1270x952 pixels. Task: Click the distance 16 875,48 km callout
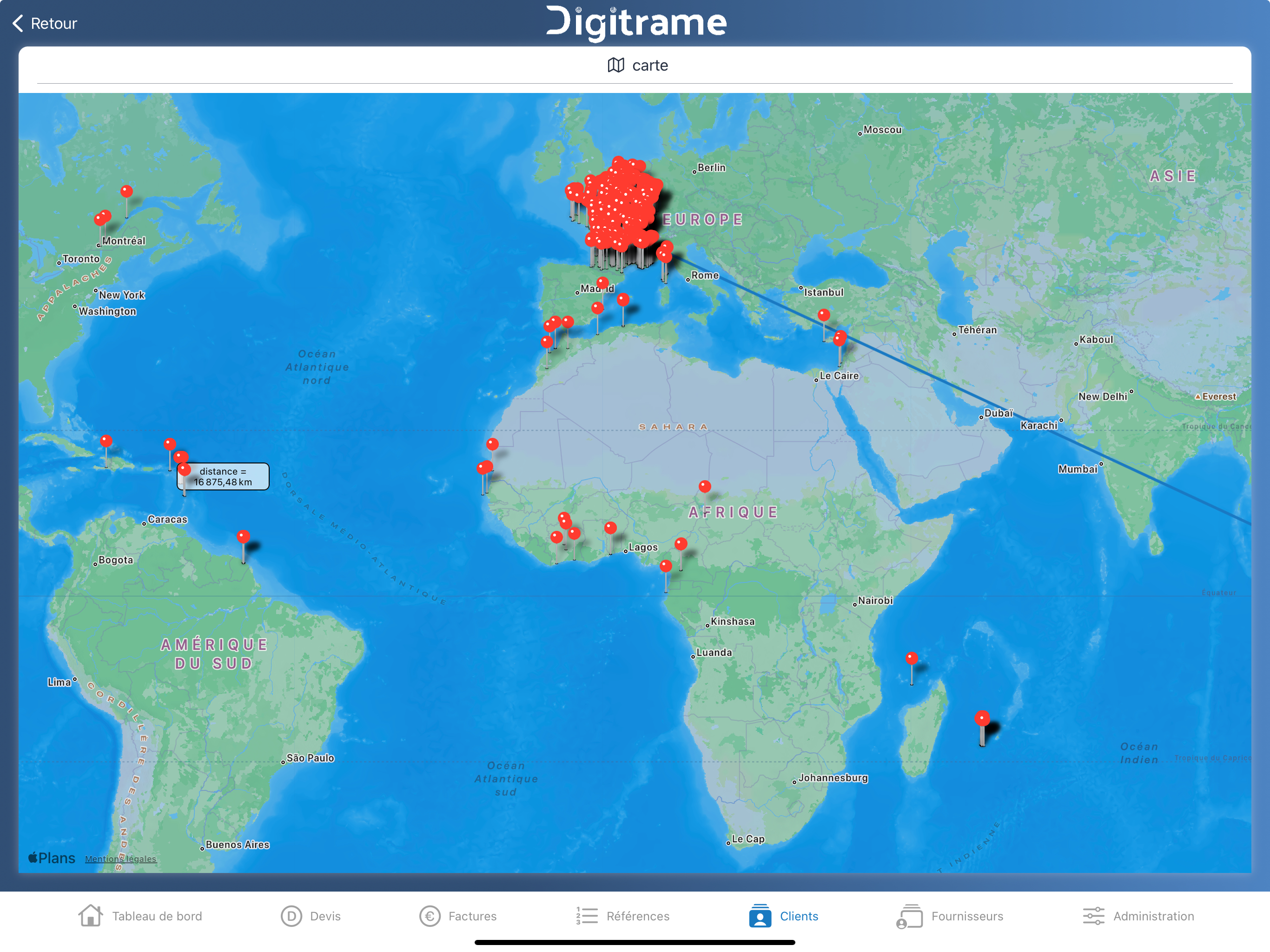click(223, 476)
